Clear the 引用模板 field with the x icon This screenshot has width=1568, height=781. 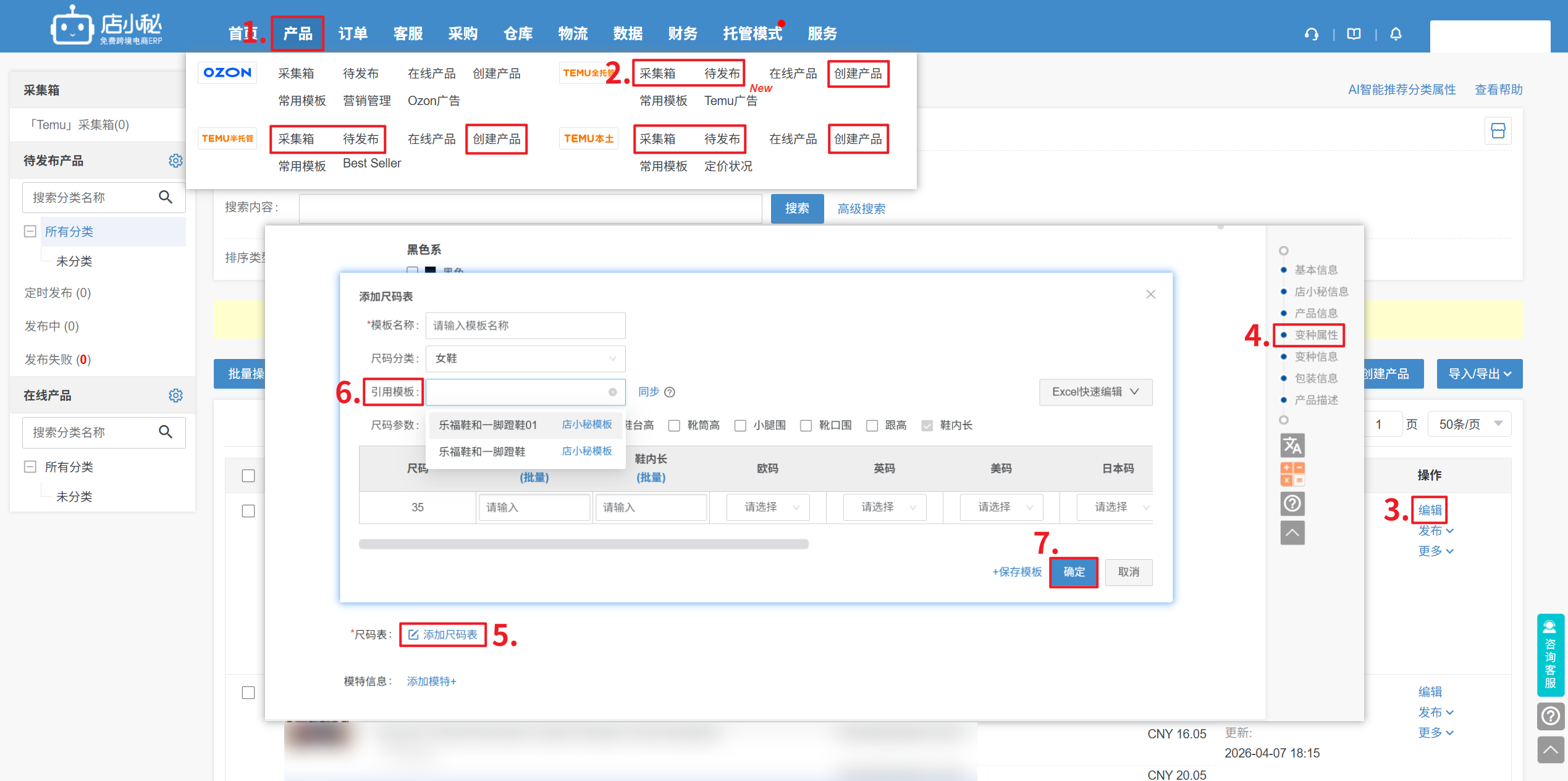click(x=612, y=392)
